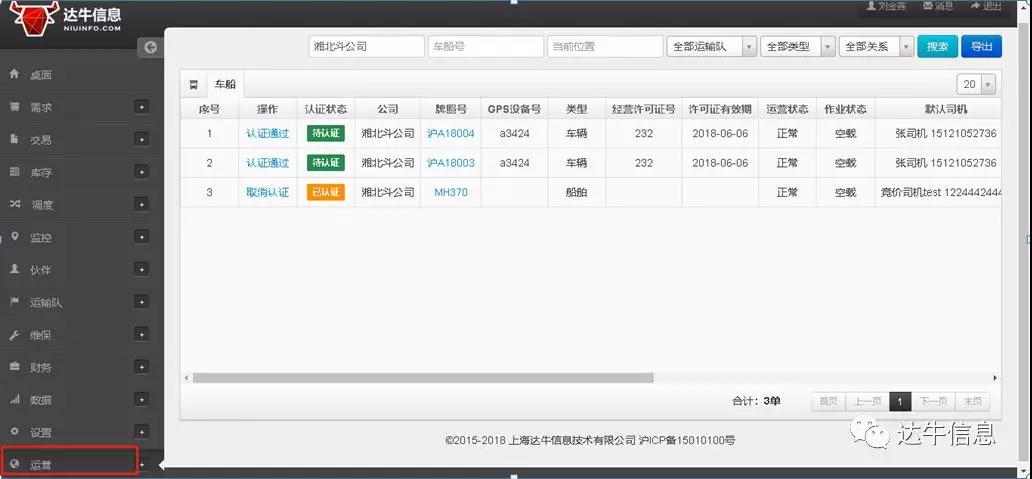Click the list icon beside 车船 tab
1032x479 pixels.
point(193,85)
